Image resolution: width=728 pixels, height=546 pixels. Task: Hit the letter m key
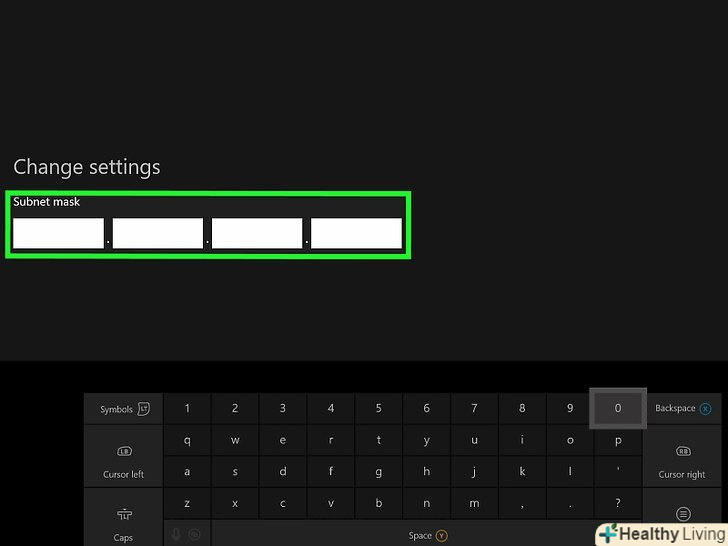[474, 503]
